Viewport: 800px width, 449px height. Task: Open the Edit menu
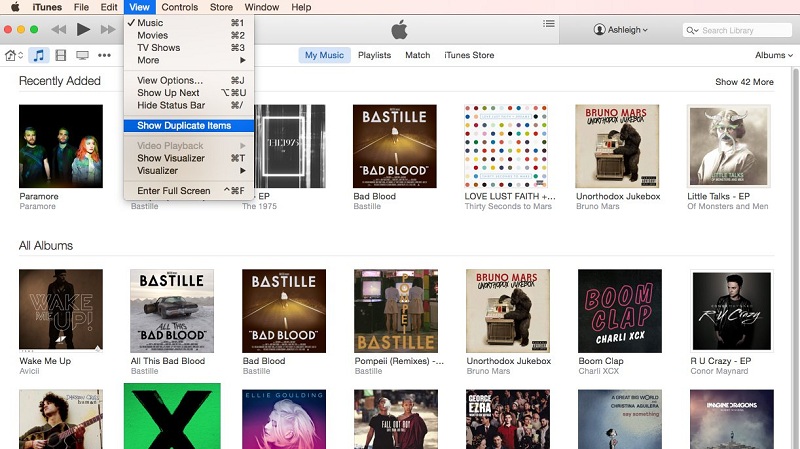109,7
